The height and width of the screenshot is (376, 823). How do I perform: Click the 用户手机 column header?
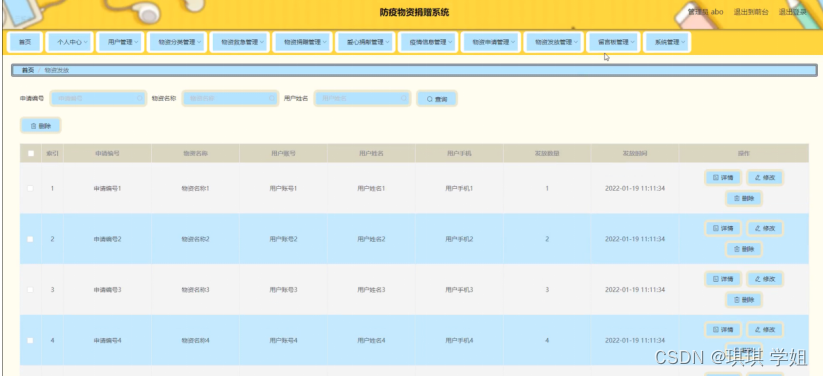459,154
